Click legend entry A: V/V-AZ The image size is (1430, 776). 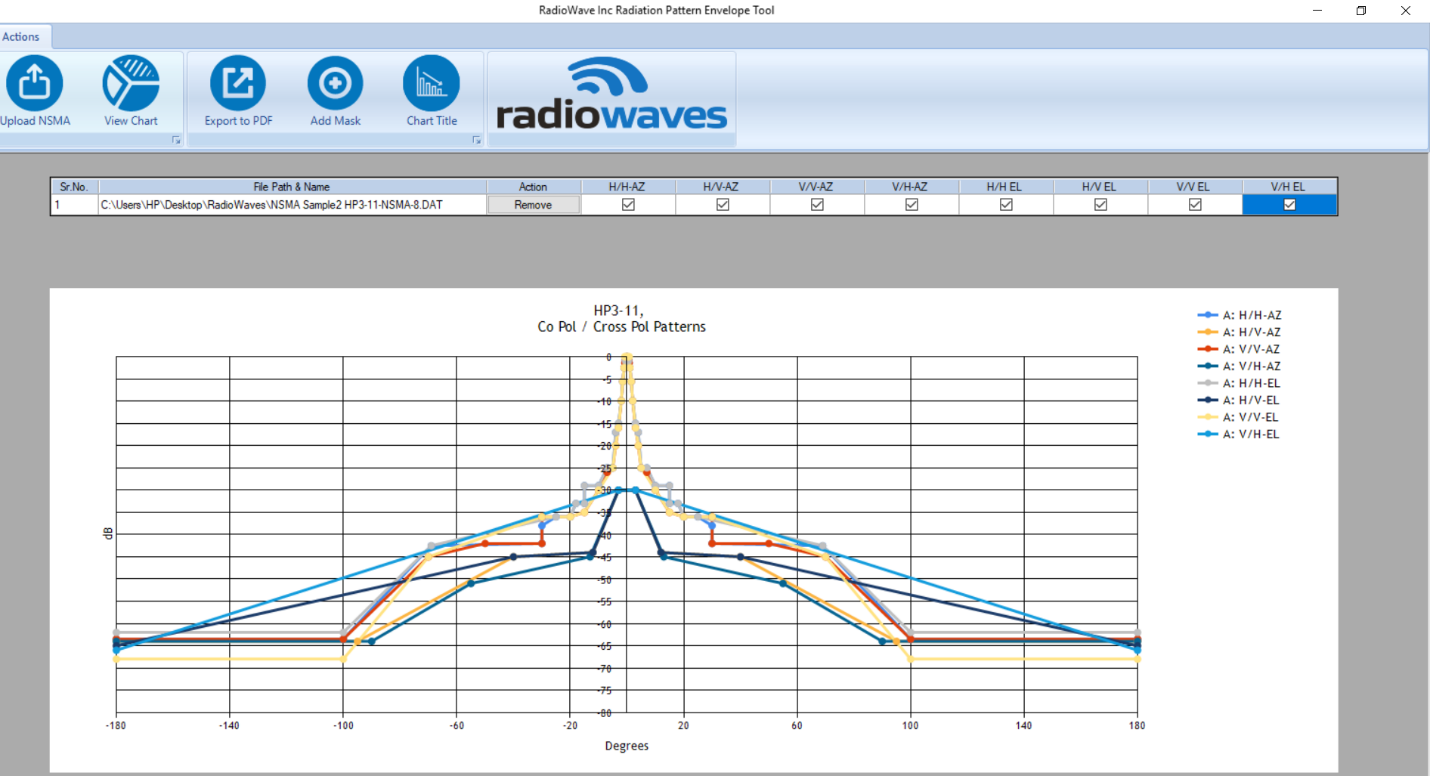pos(1239,349)
